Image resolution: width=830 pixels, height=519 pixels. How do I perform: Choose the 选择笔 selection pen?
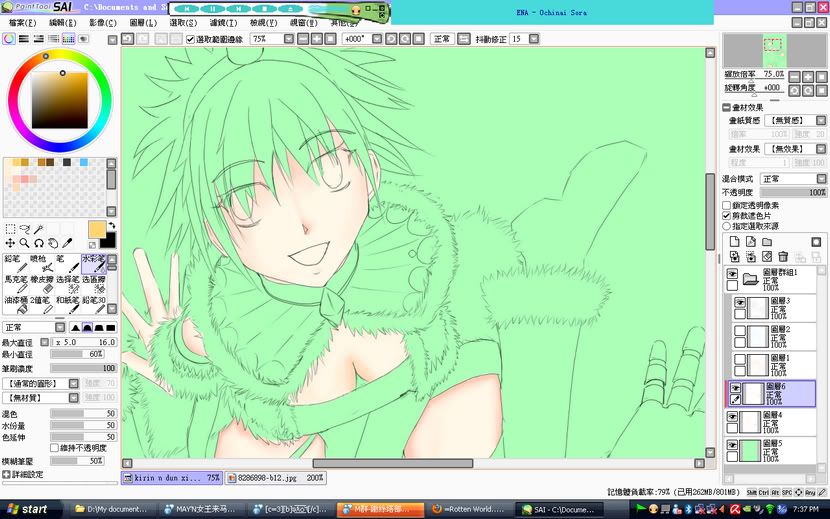click(x=67, y=284)
